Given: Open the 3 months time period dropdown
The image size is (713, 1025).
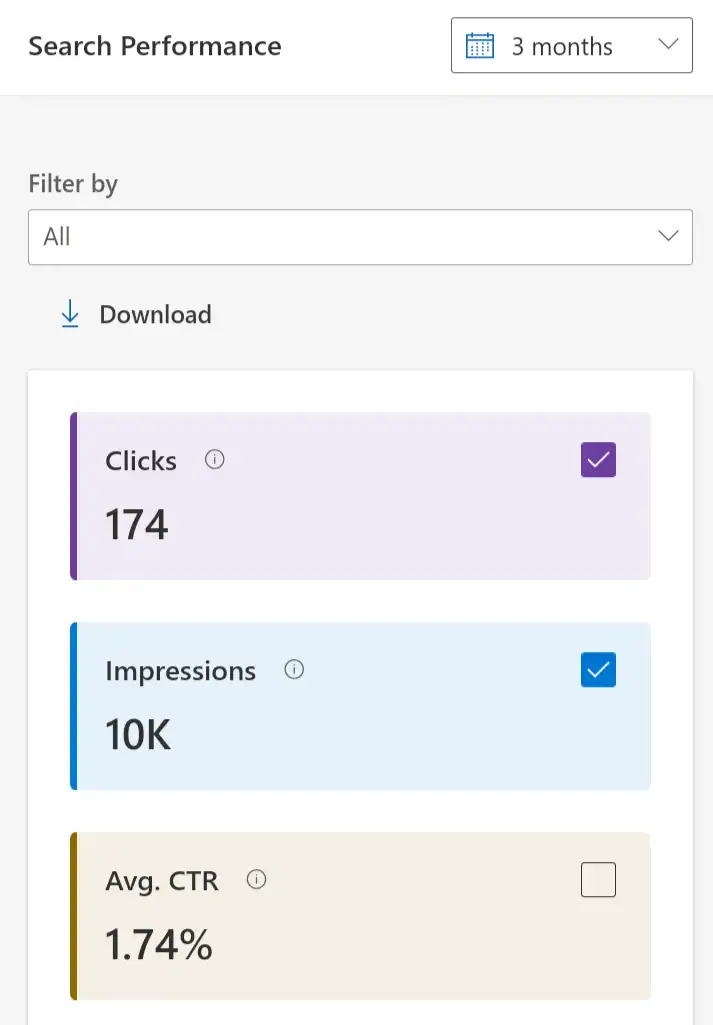Looking at the screenshot, I should tap(571, 45).
